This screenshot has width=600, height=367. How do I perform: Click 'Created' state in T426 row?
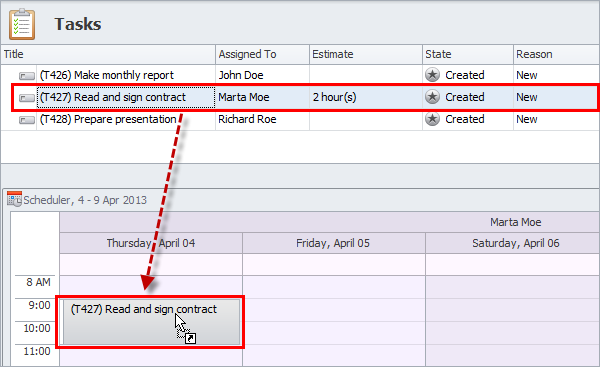(x=465, y=75)
